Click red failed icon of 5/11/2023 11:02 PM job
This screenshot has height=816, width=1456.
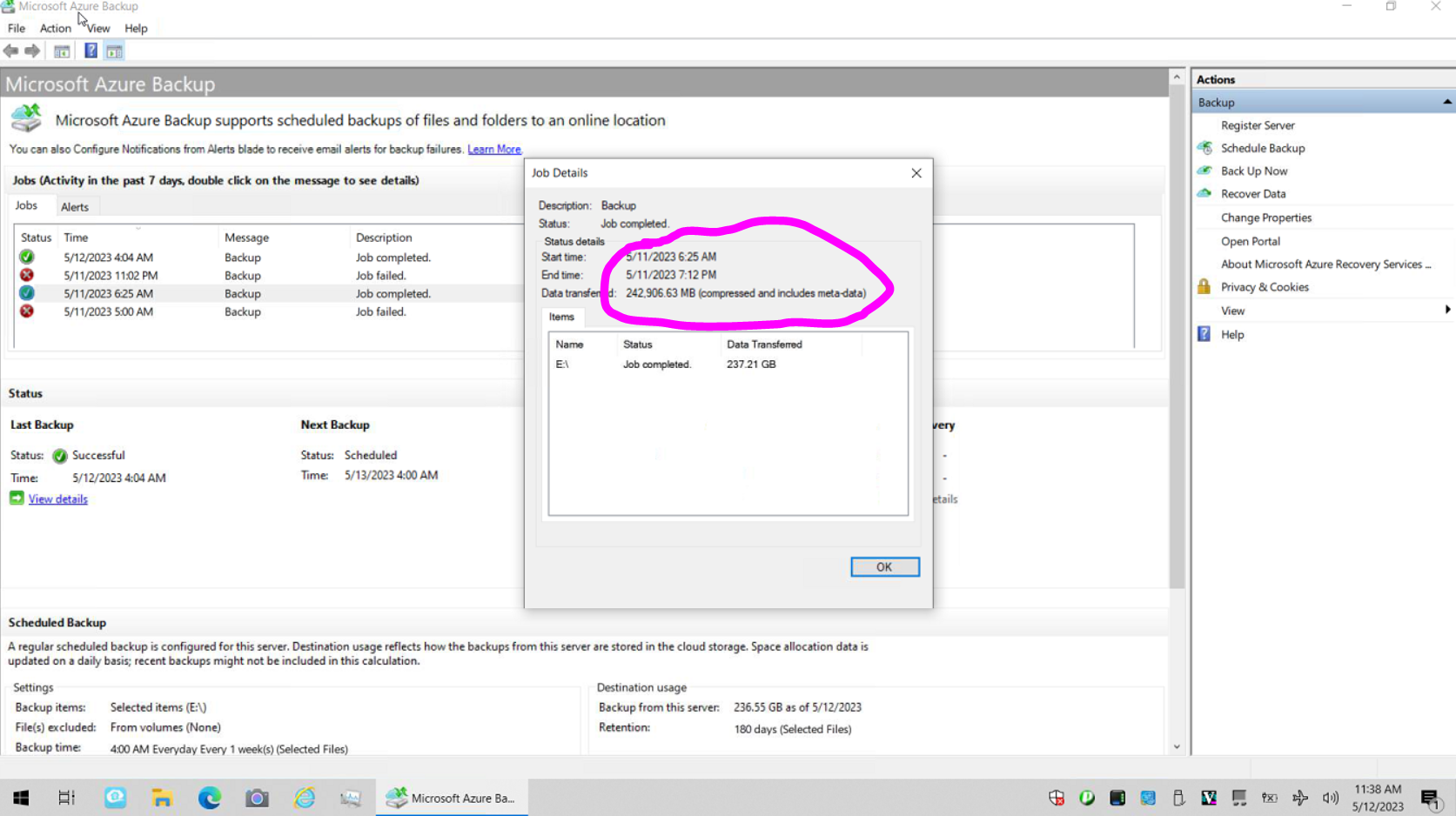point(27,275)
